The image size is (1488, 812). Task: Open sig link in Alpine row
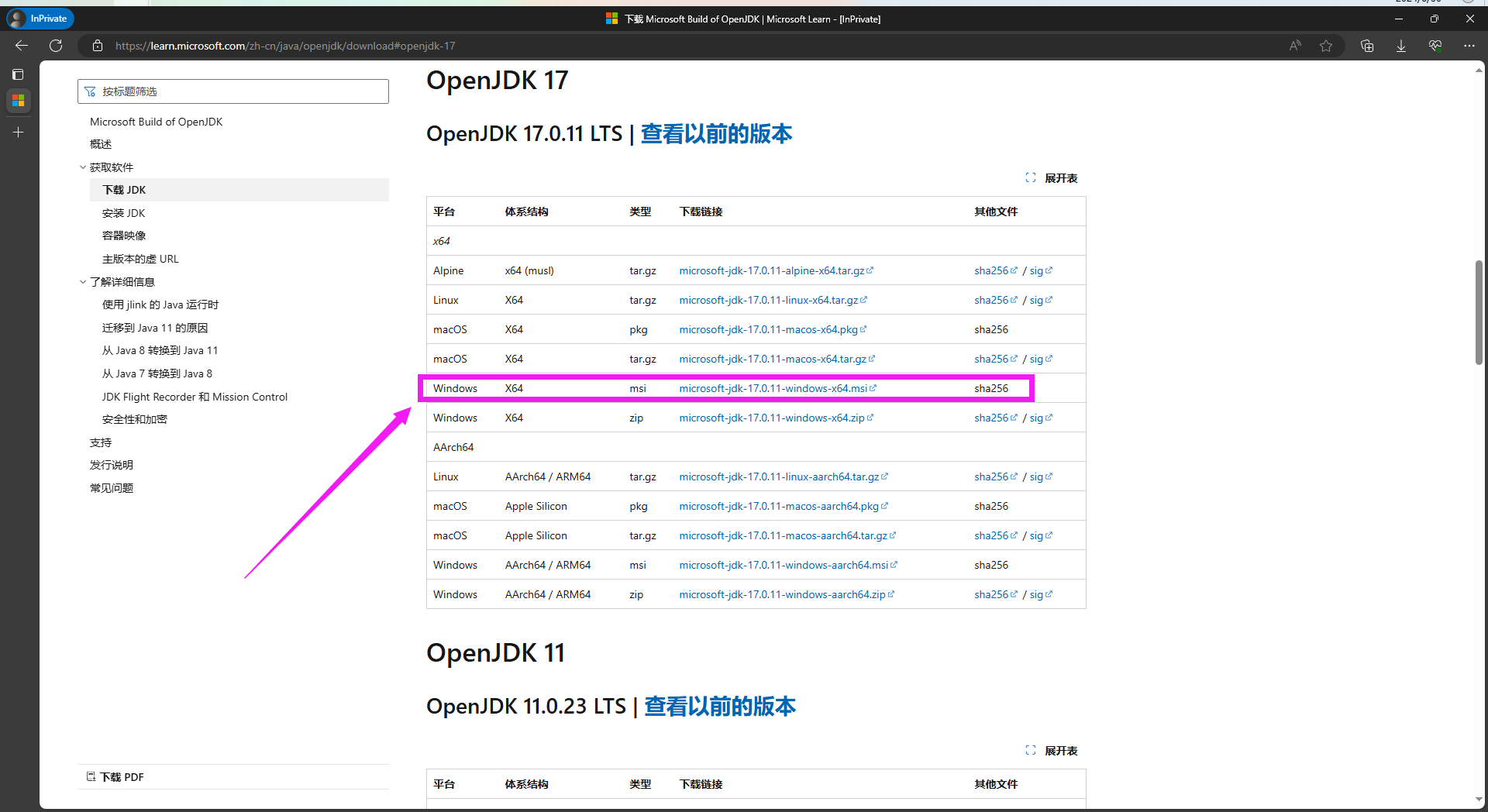click(x=1041, y=270)
